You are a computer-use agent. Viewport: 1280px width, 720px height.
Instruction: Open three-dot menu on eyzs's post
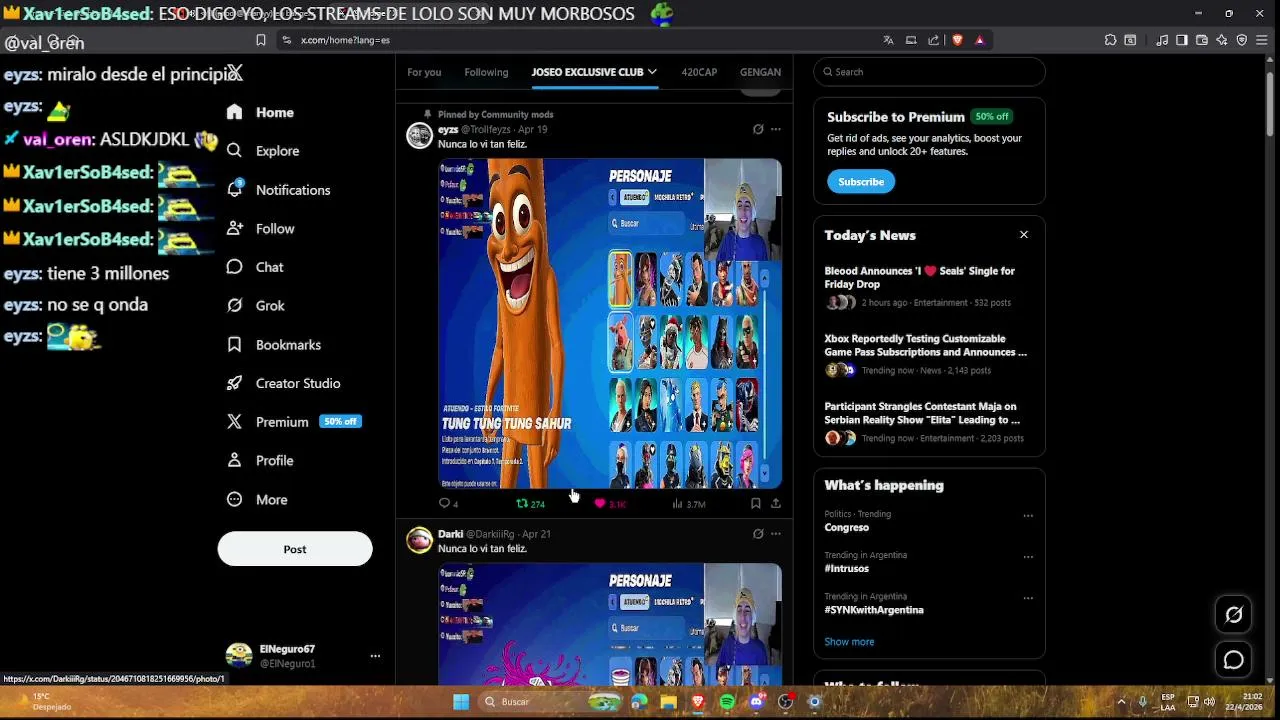coord(776,129)
